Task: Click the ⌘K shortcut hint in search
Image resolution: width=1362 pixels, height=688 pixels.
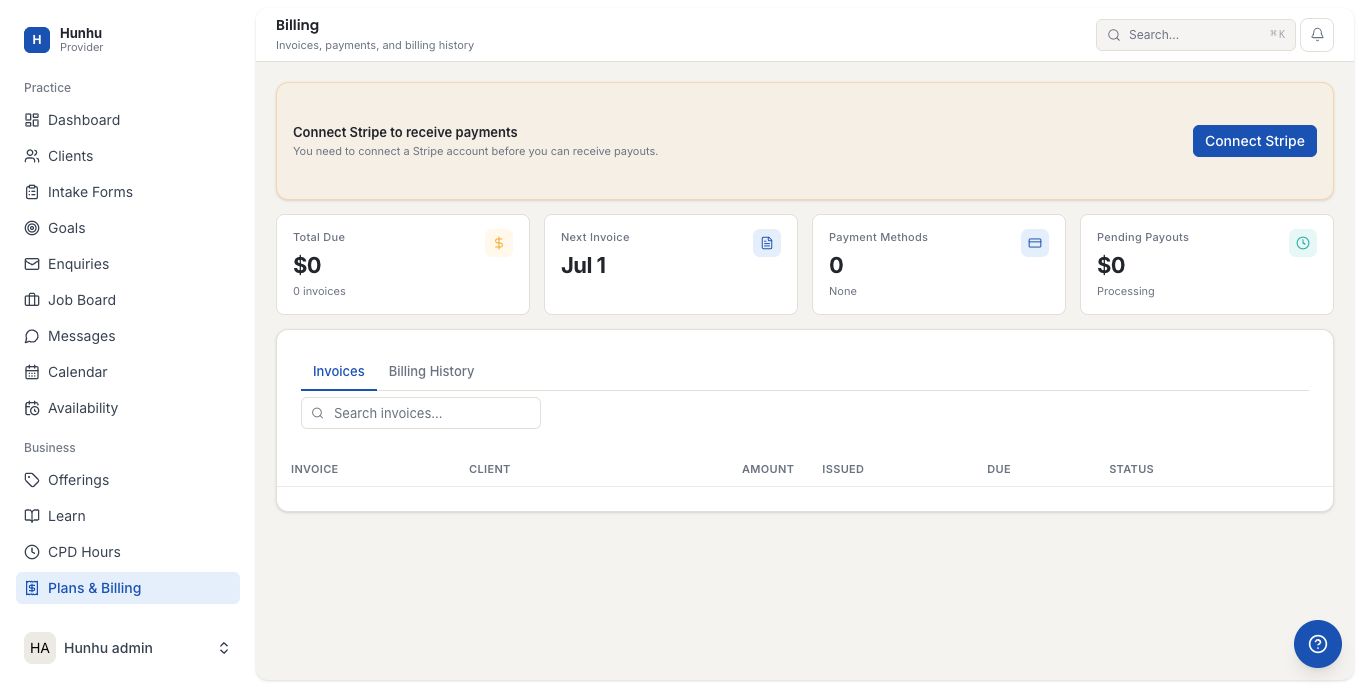Action: click(1277, 34)
